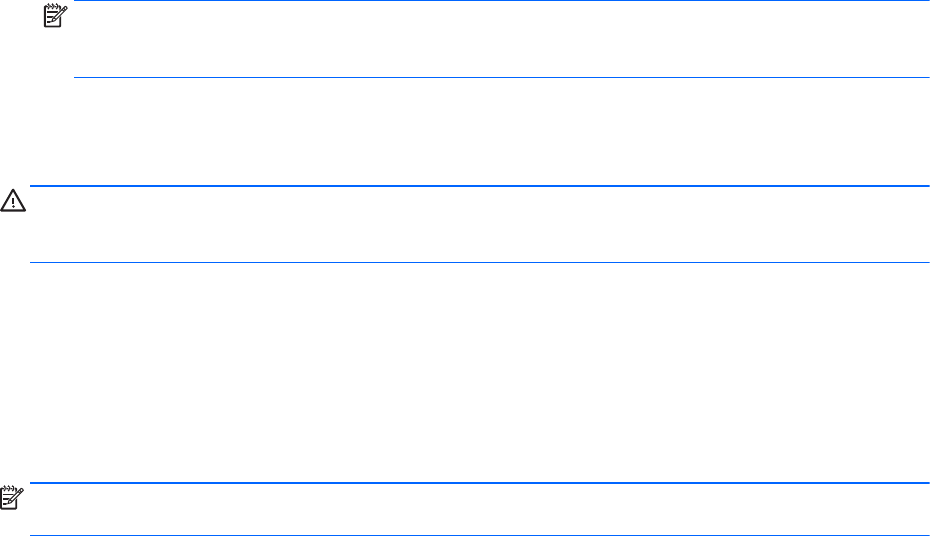The height and width of the screenshot is (536, 930).
Task: Click inside the empty top note box
Action: (501, 39)
